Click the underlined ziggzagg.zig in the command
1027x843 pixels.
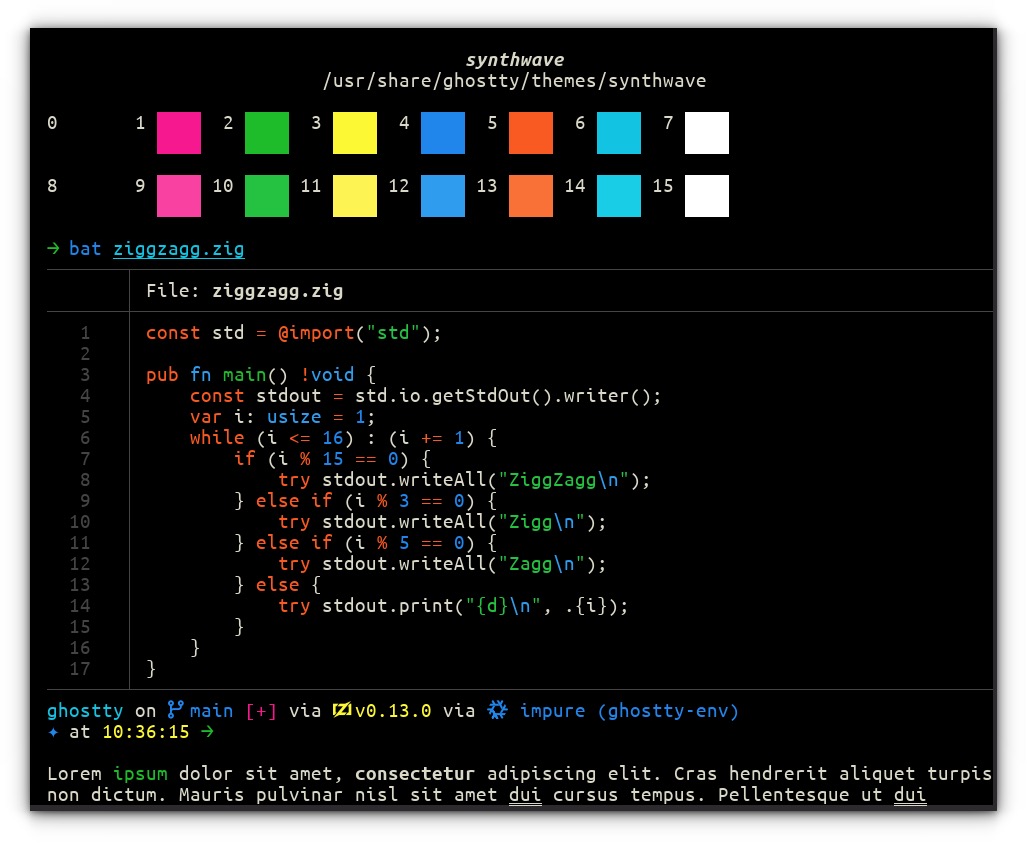(x=179, y=250)
